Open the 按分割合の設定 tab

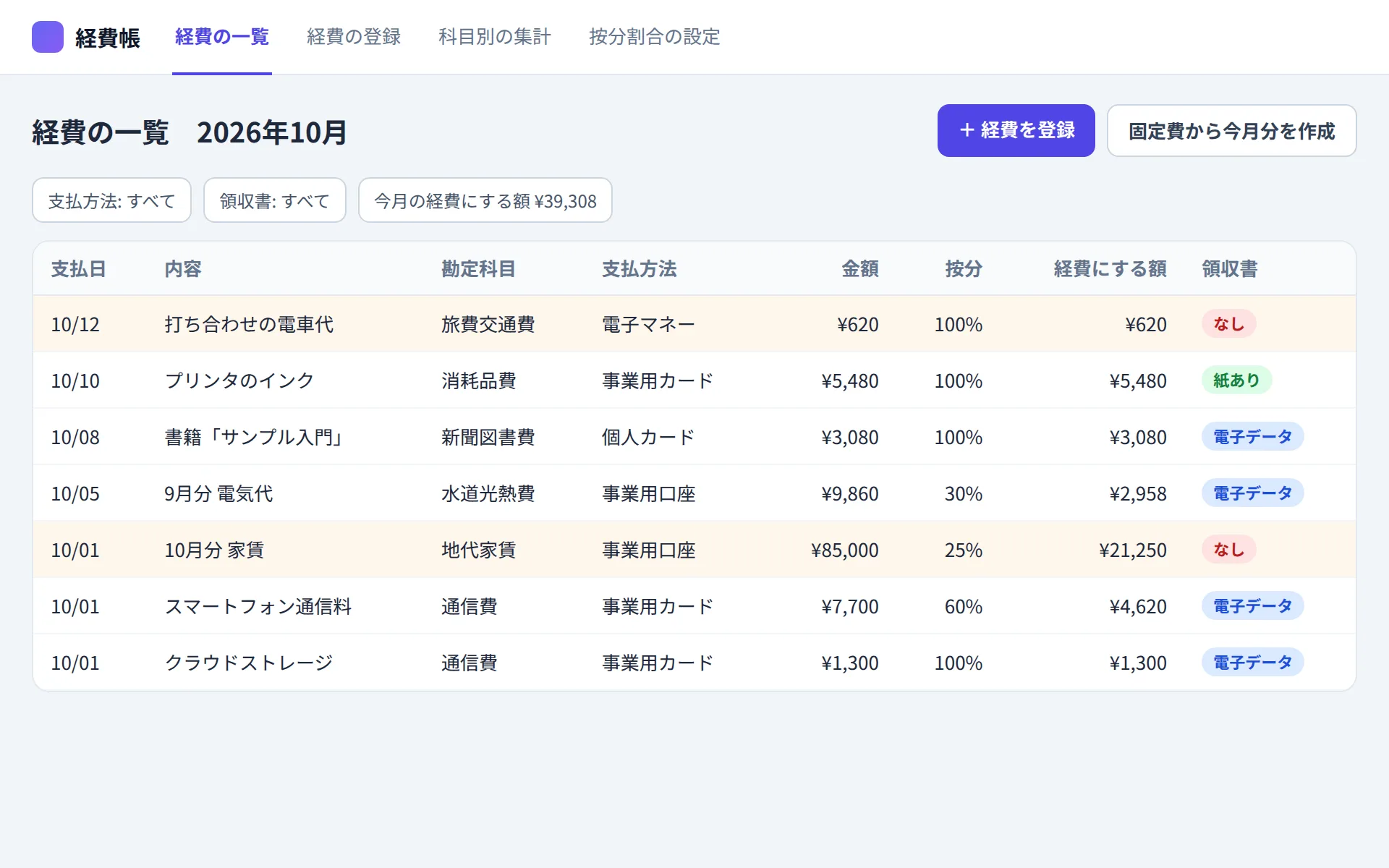[655, 37]
